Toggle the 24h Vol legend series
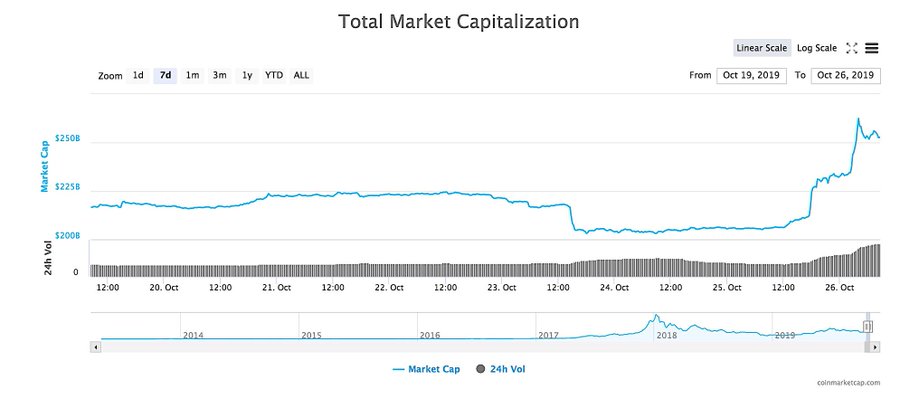The width and height of the screenshot is (900, 399). coord(501,369)
